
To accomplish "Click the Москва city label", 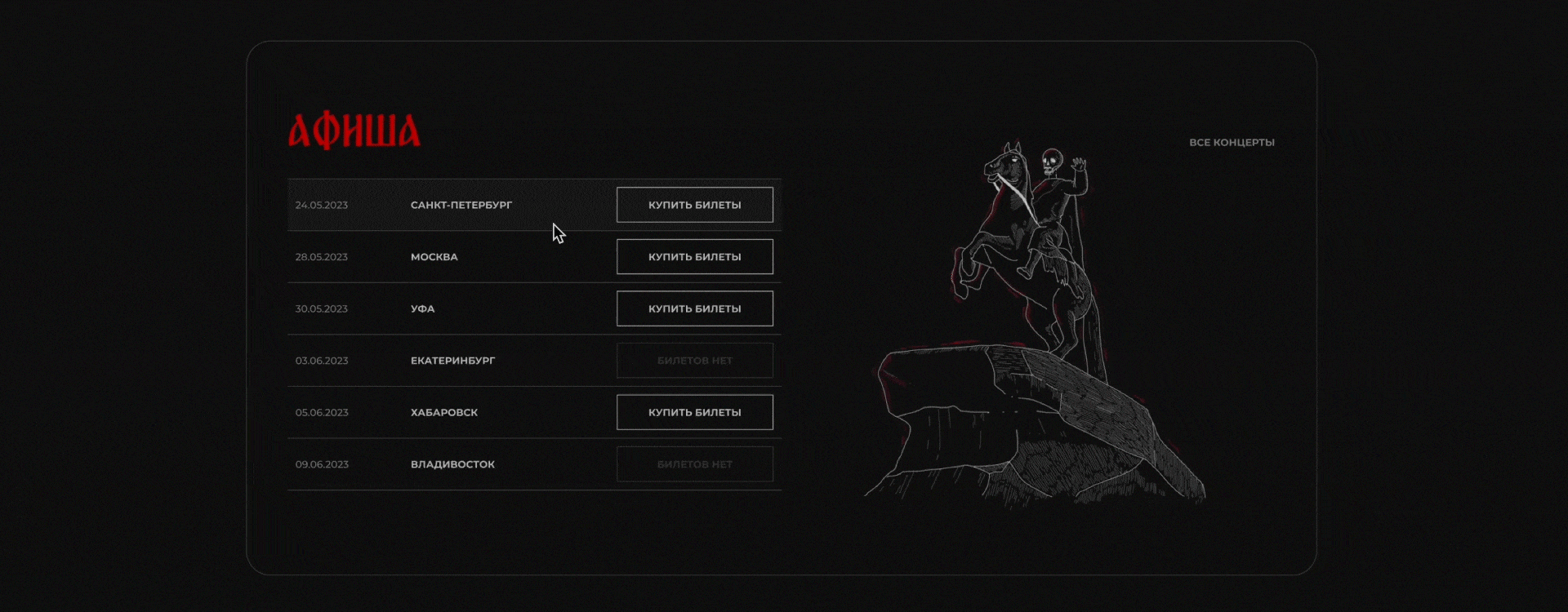I will coord(434,257).
